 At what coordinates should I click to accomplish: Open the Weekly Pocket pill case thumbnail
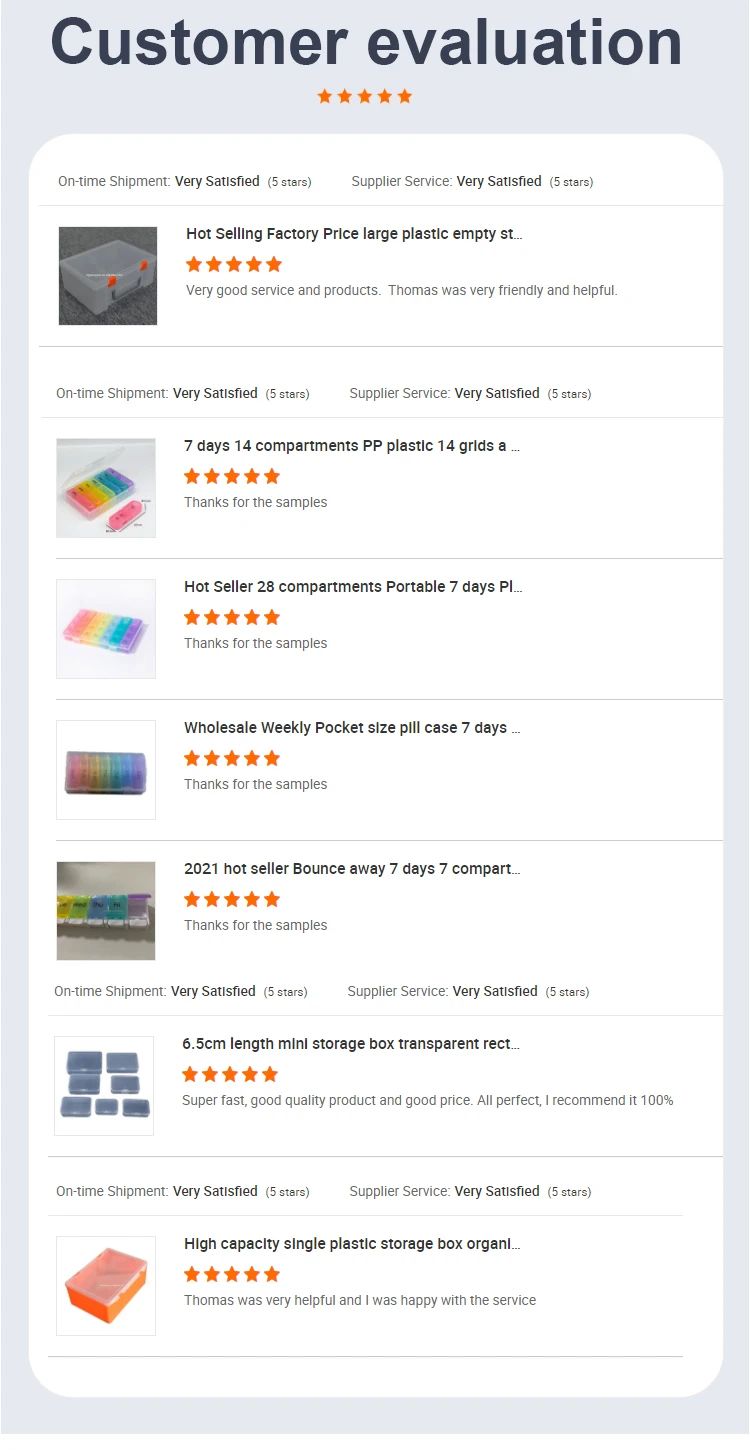[106, 770]
